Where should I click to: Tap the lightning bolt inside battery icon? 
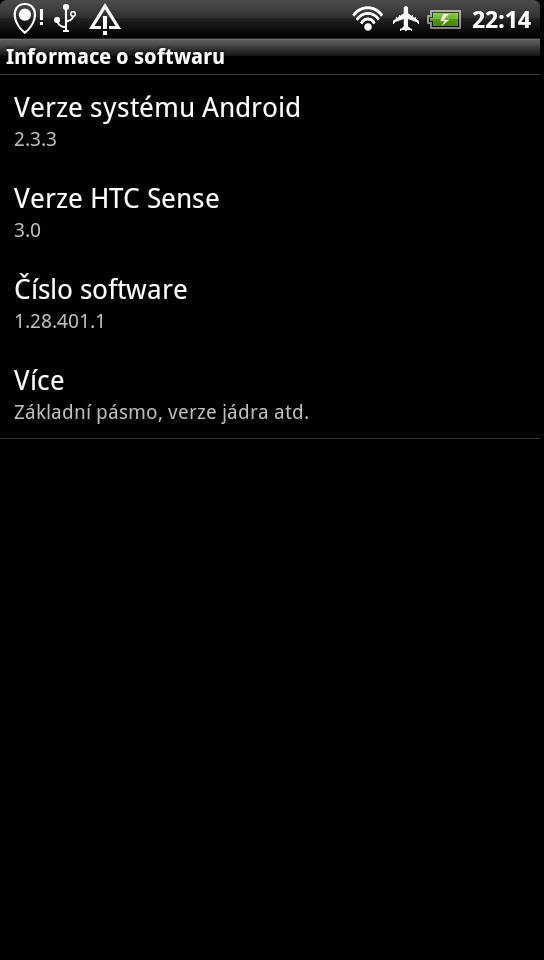447,20
